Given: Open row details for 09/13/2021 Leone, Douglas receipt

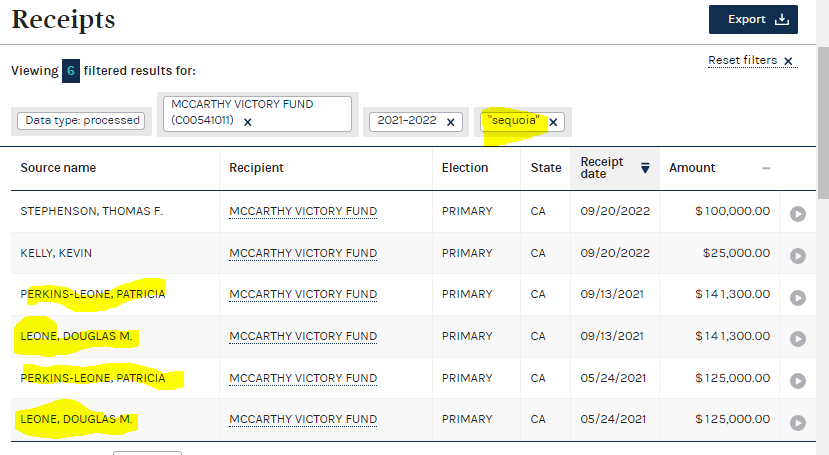Looking at the screenshot, I should click(798, 339).
